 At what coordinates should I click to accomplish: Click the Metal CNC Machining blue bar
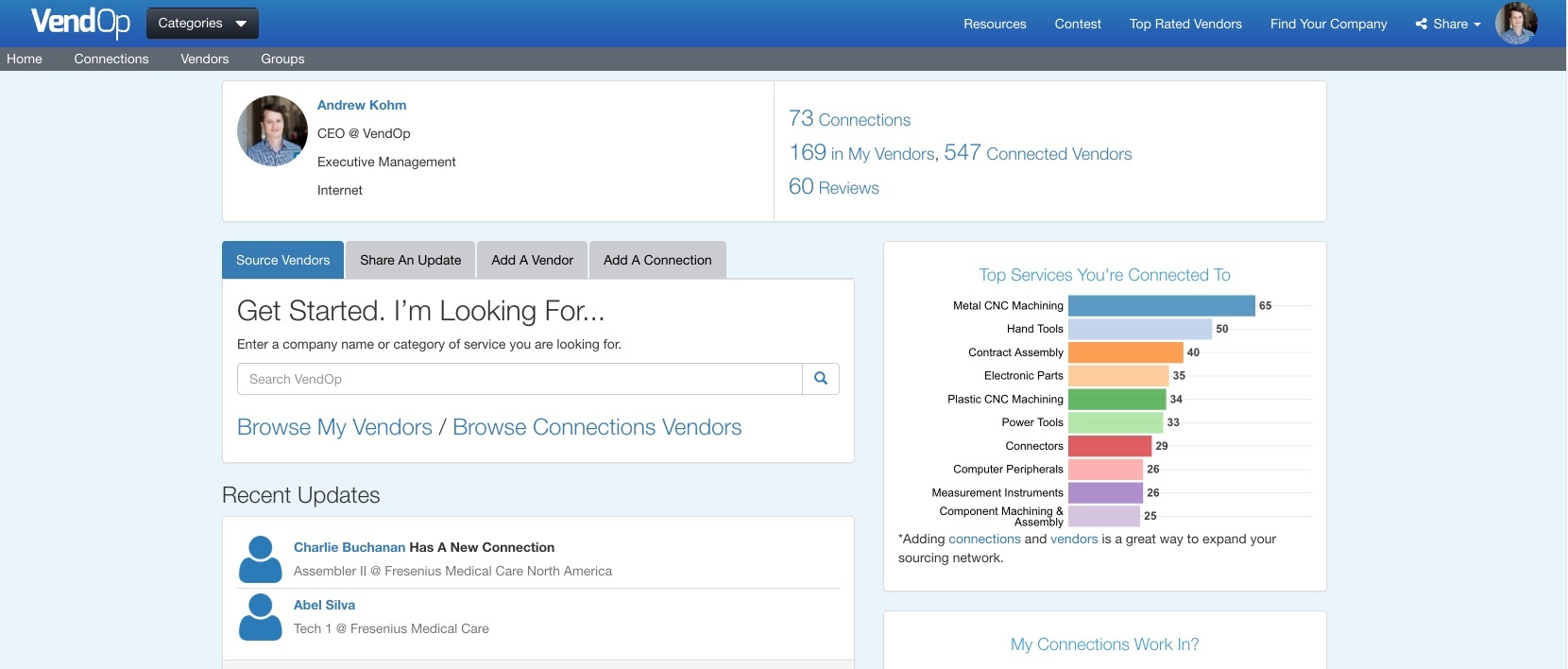click(x=1162, y=305)
